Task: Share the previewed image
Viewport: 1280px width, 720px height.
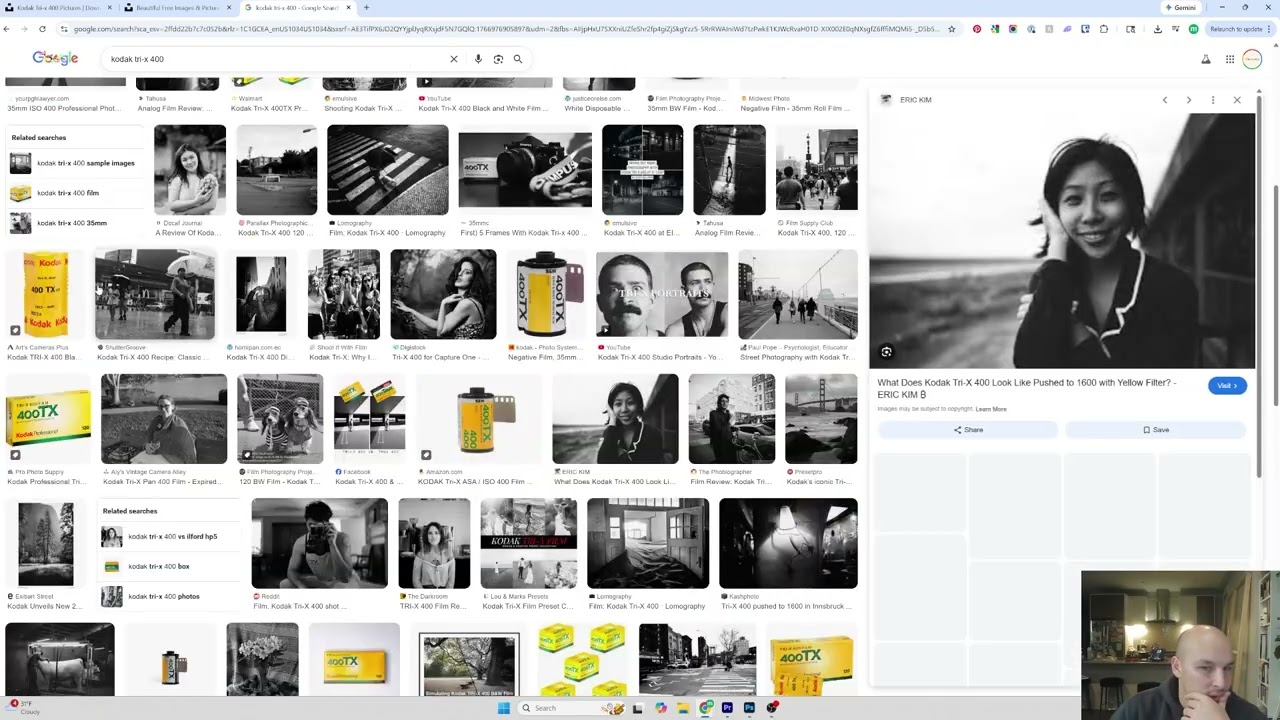Action: point(968,430)
